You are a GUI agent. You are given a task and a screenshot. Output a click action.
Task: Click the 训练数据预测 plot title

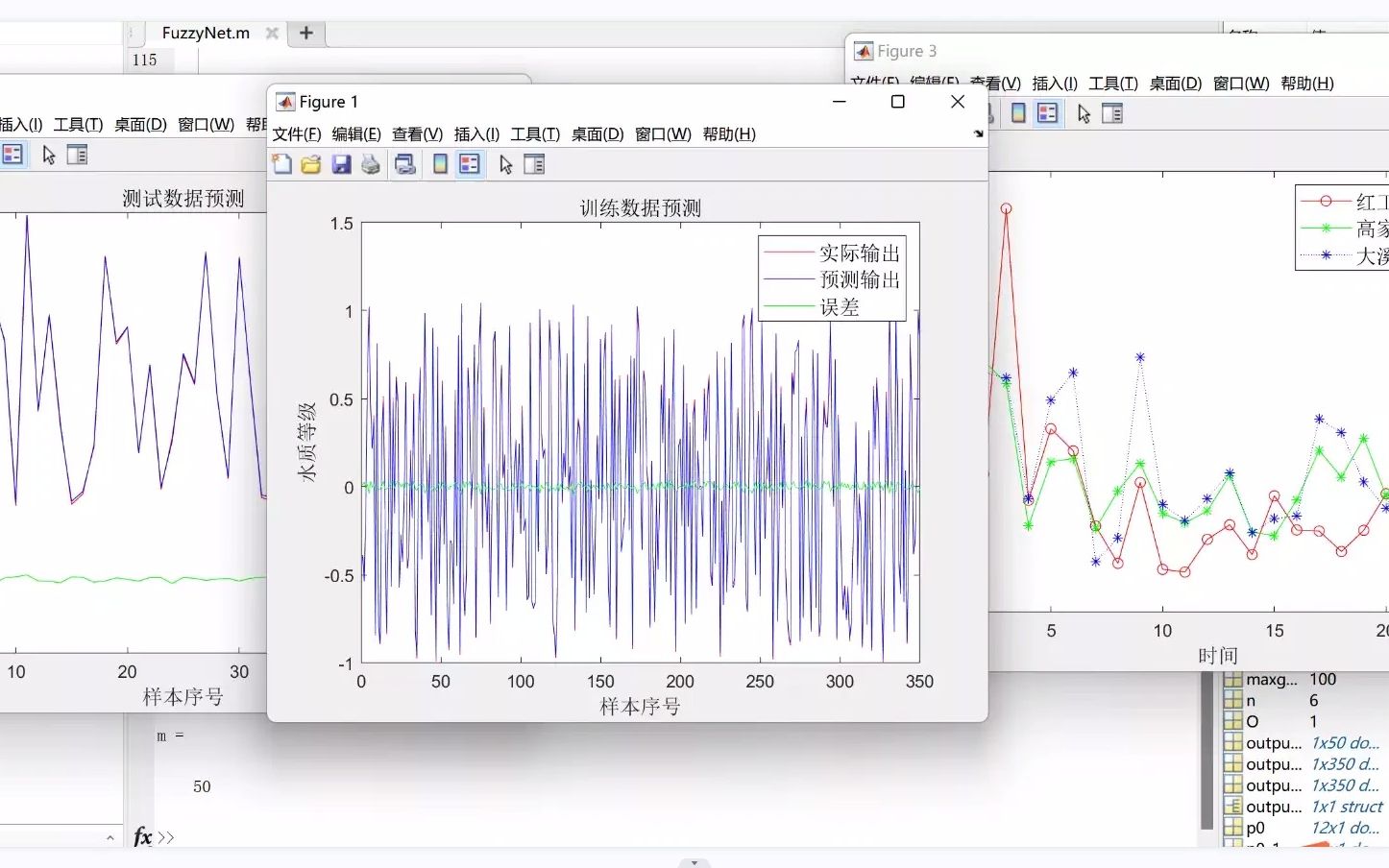[x=640, y=208]
